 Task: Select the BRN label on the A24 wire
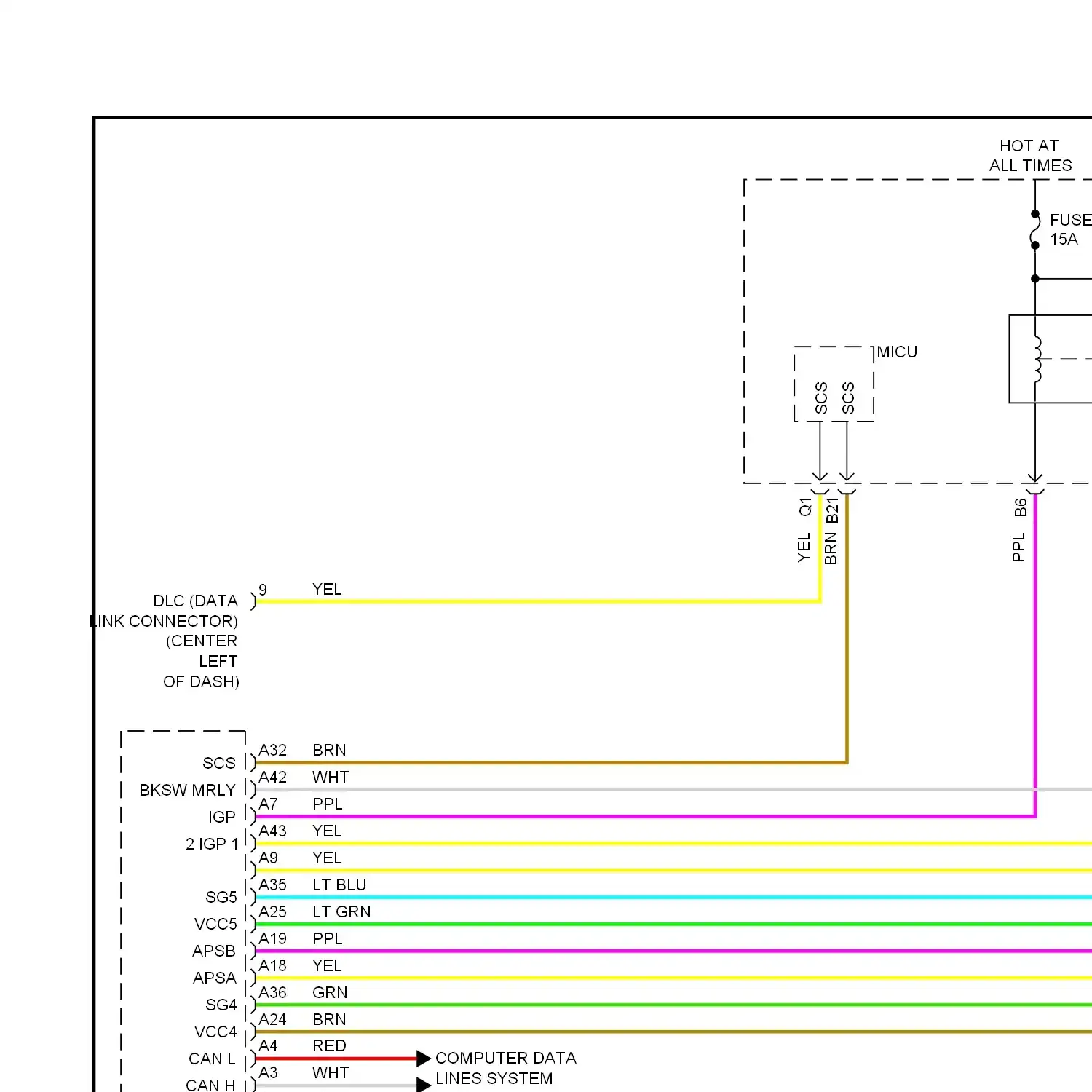[329, 1020]
